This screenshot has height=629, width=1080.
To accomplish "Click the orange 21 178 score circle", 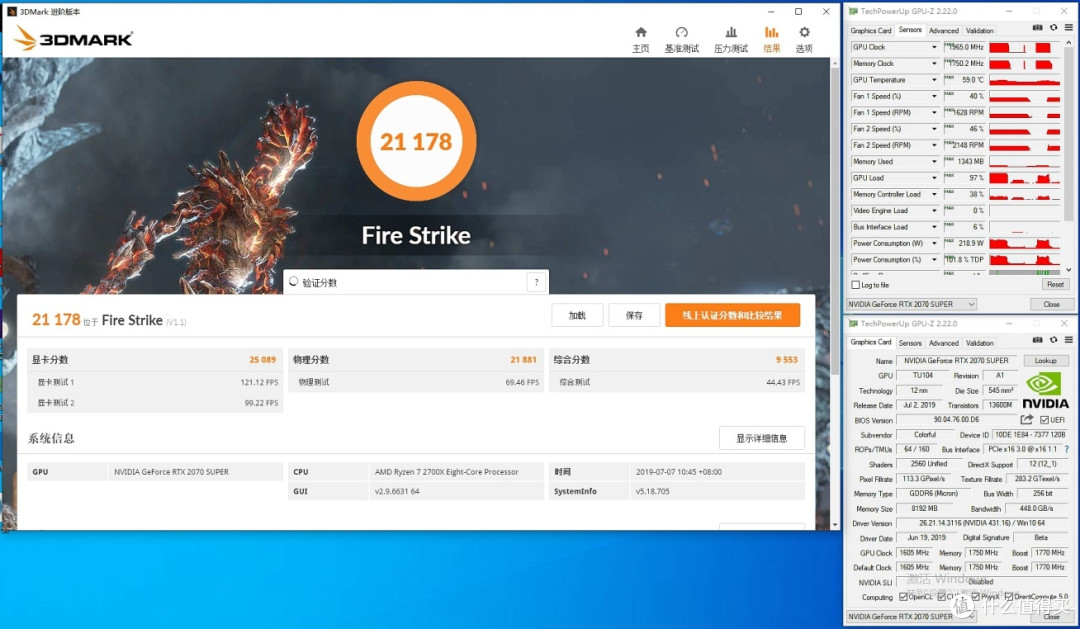I will [416, 141].
